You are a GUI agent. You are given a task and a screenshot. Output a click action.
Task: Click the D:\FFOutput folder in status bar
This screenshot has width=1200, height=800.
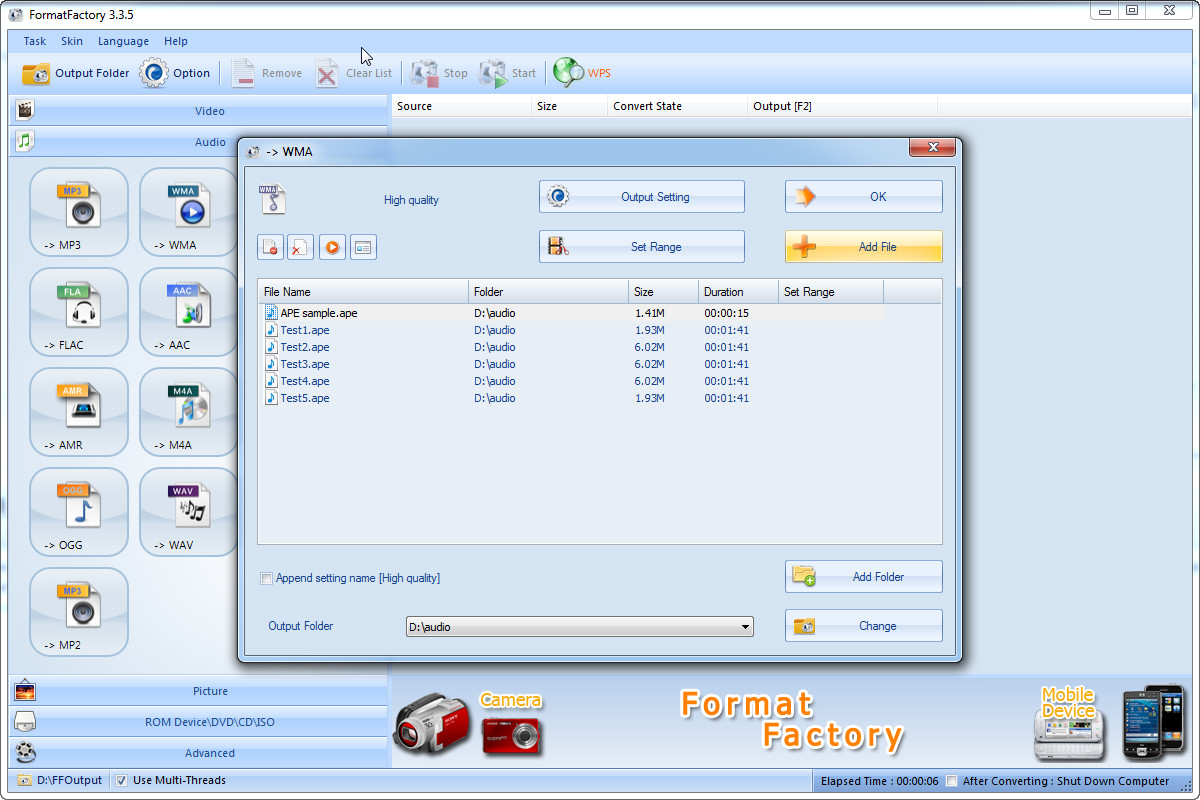58,780
